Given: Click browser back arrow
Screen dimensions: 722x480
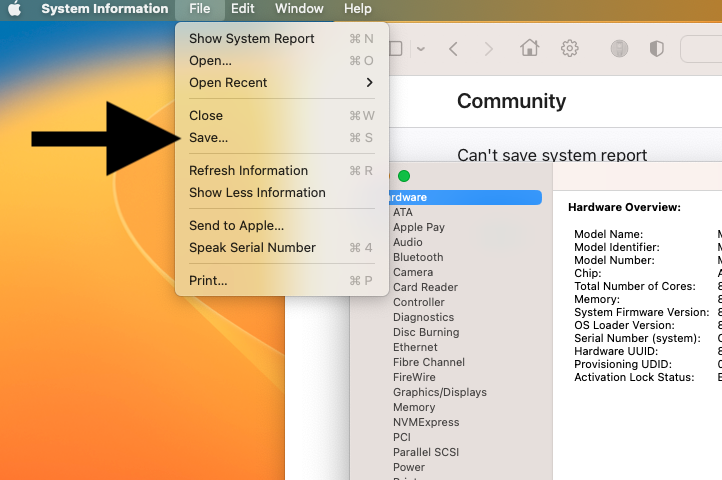Looking at the screenshot, I should click(x=454, y=49).
